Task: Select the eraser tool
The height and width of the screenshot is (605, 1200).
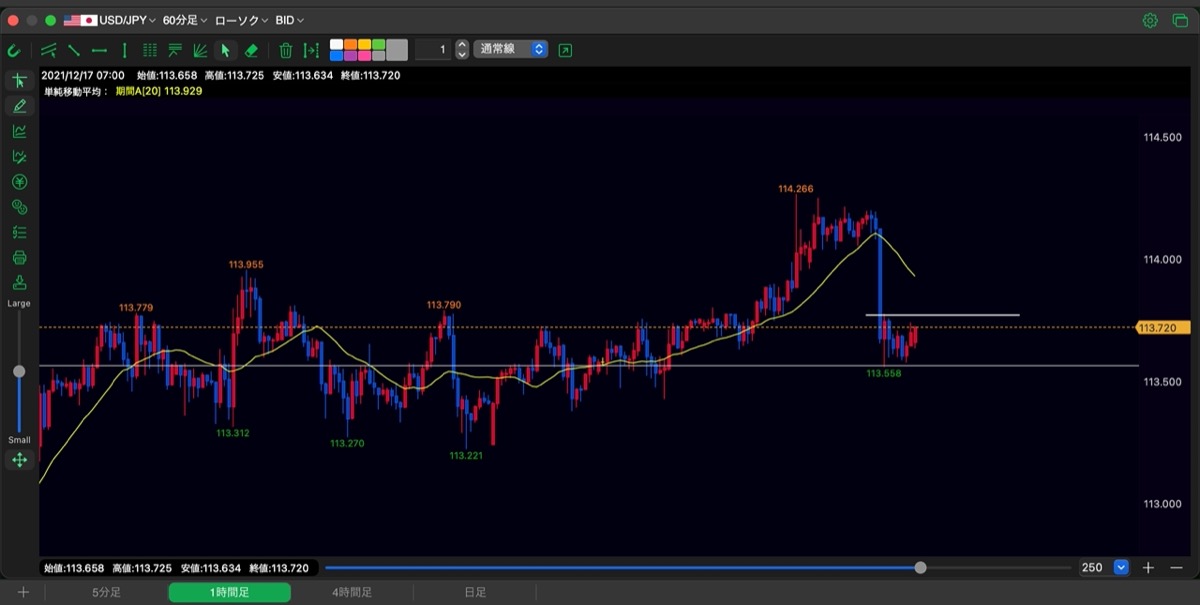Action: coord(251,50)
